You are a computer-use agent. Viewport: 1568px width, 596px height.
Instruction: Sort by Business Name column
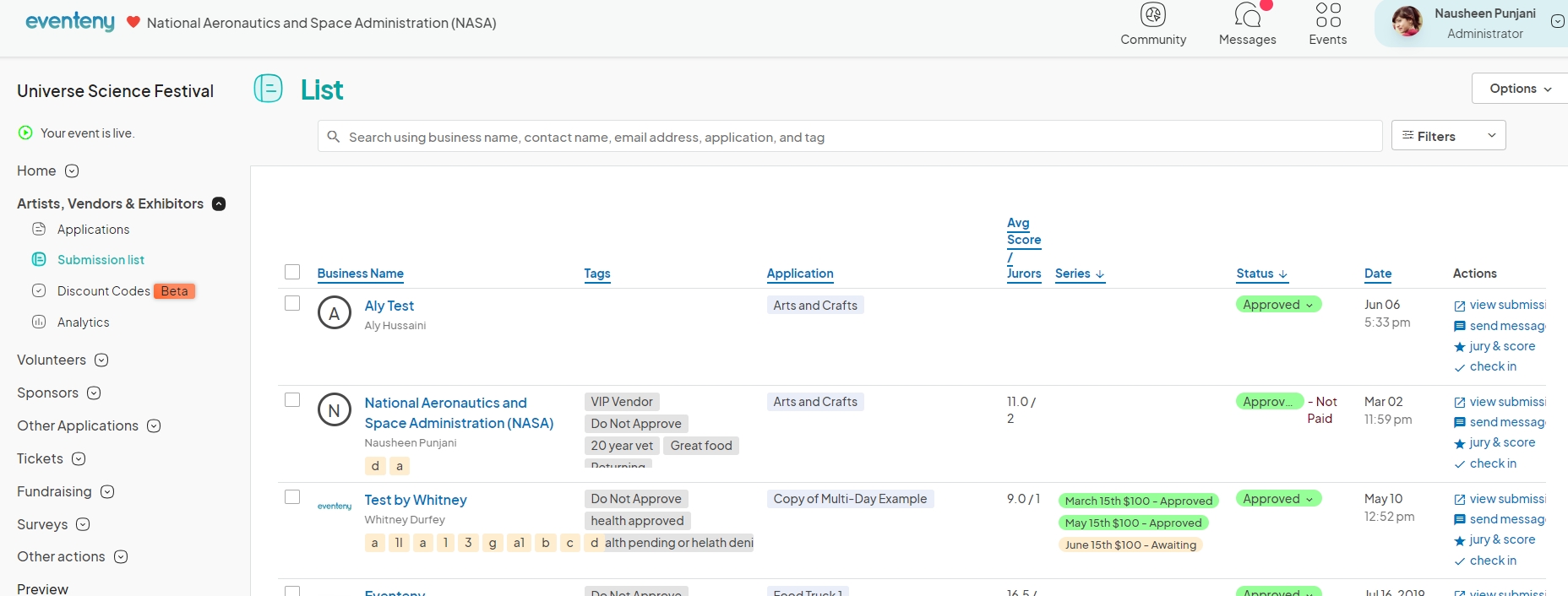tap(360, 274)
